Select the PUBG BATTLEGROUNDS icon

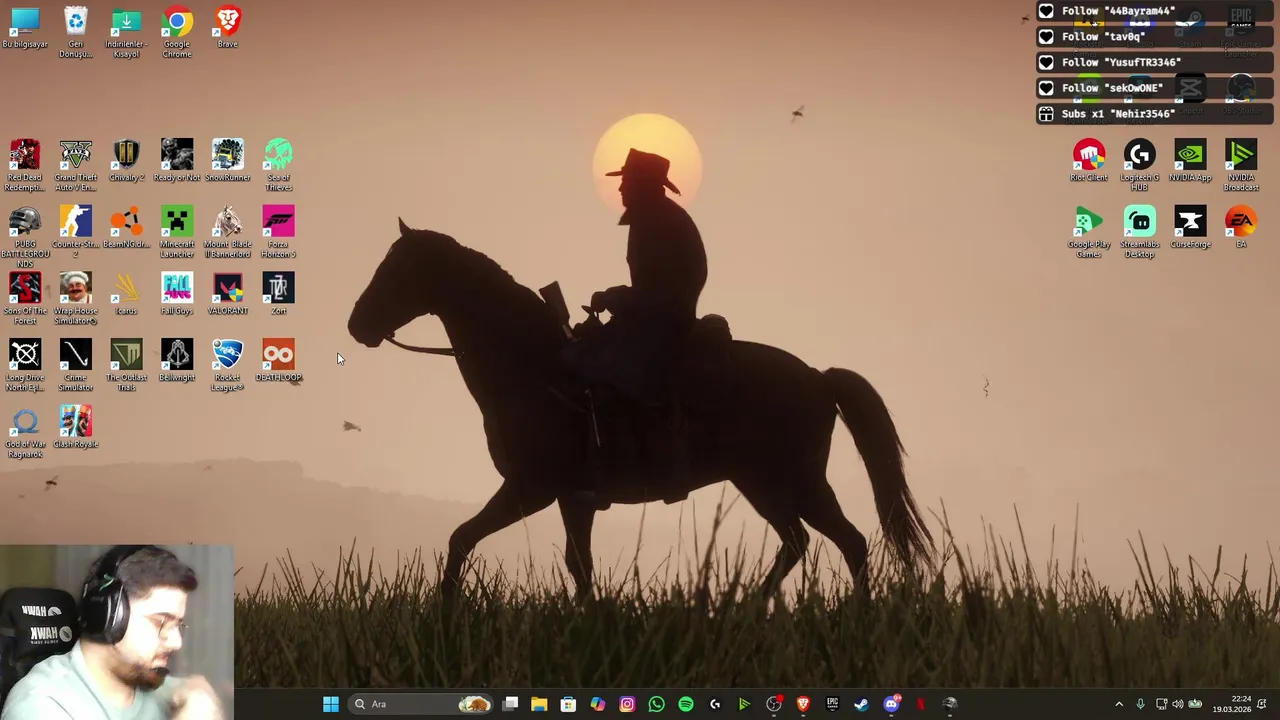pos(25,237)
